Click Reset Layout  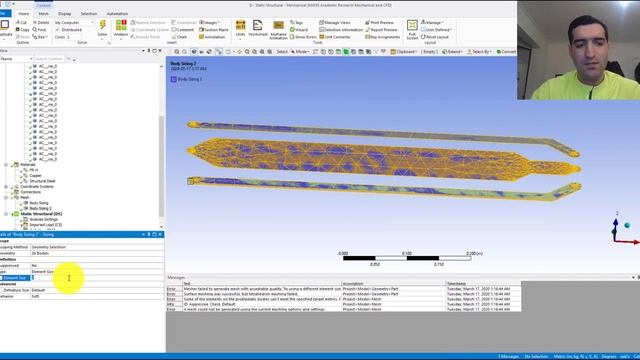click(435, 37)
